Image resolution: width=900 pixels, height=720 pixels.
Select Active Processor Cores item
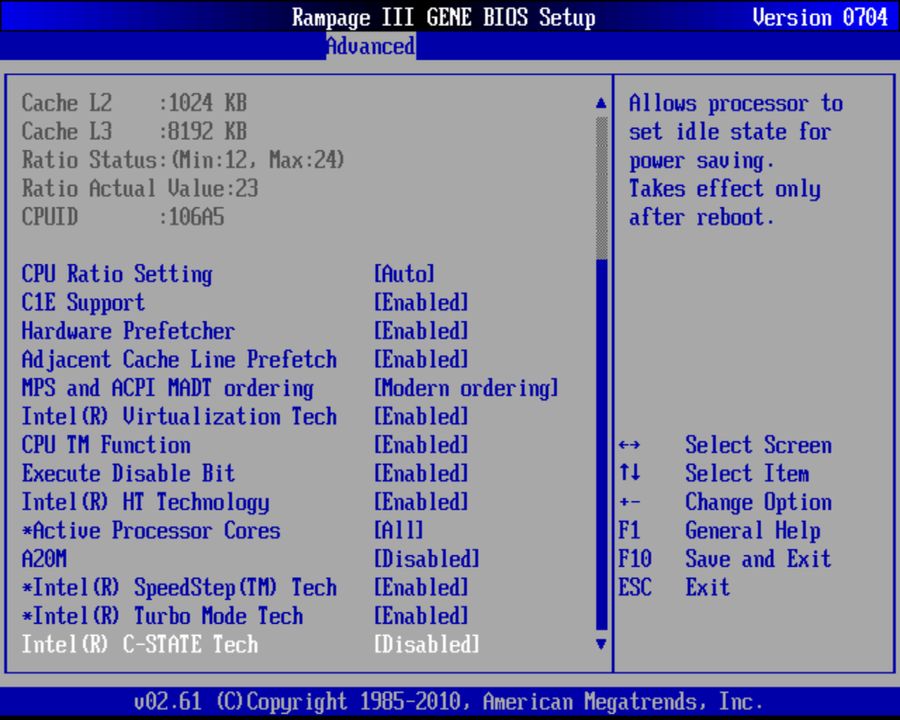pos(151,531)
